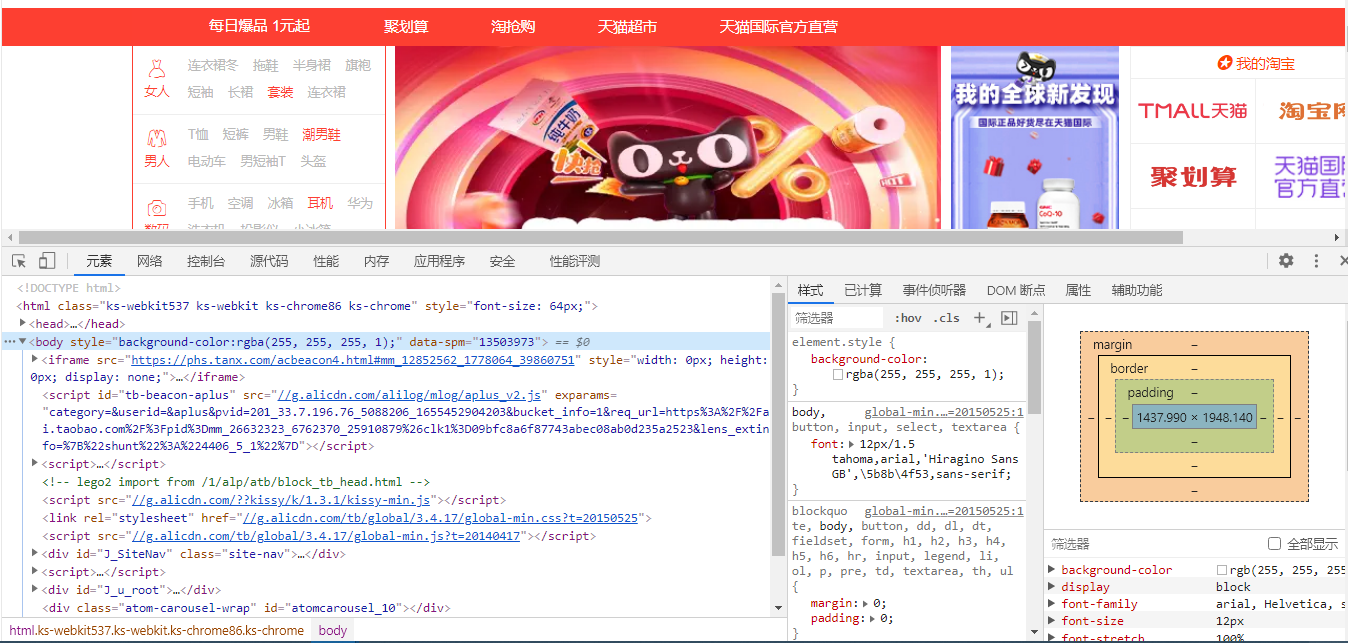Click the 每日爆品 1元起 nav link
Screen dimensions: 1348x643
259,25
